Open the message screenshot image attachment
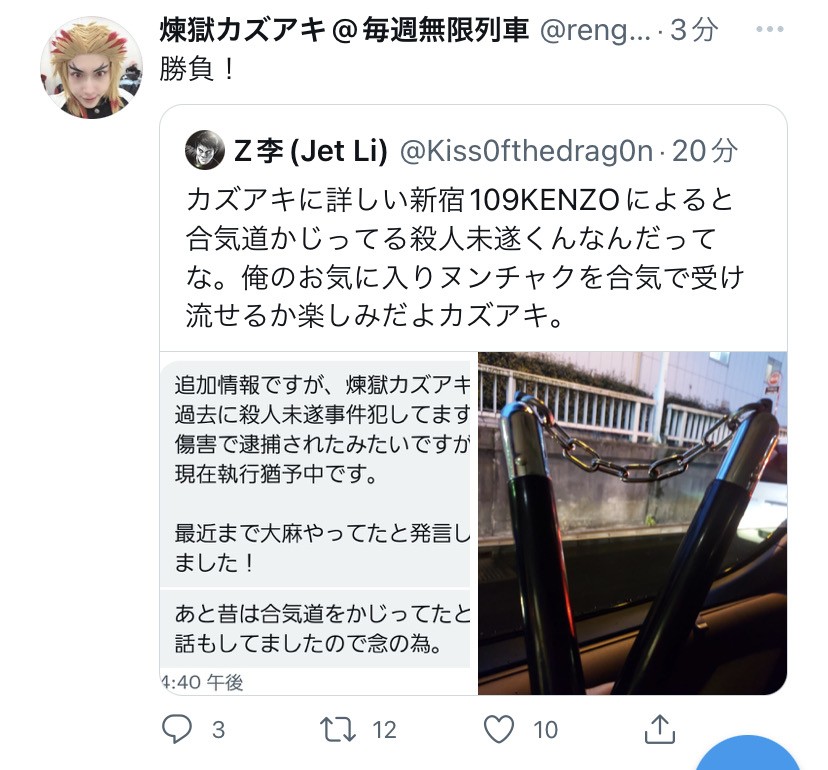 318,523
